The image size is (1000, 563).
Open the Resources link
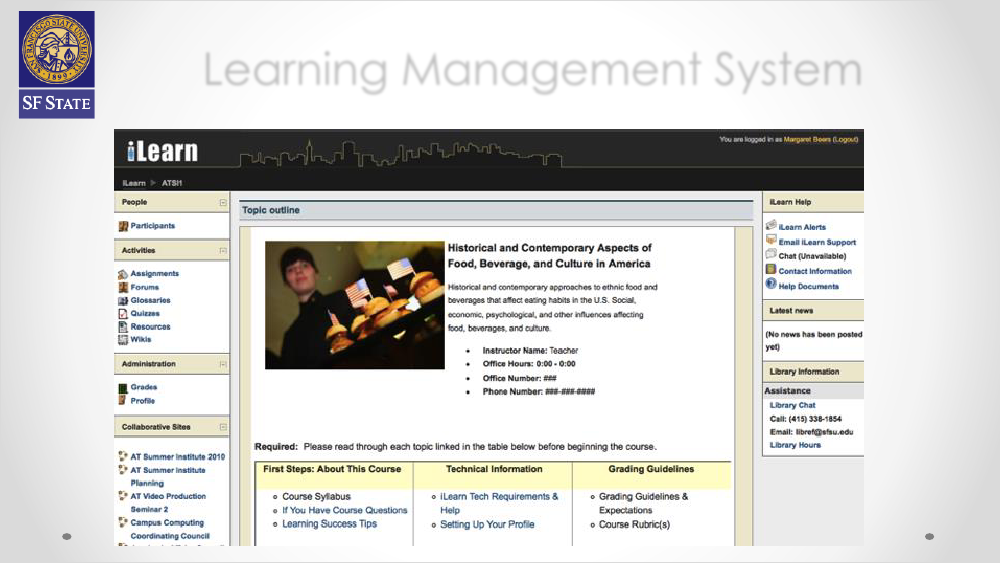[x=151, y=326]
